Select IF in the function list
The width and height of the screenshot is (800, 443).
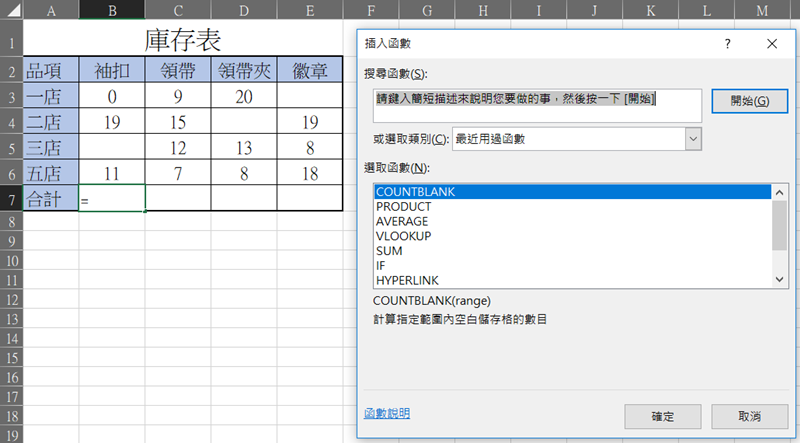pos(572,266)
